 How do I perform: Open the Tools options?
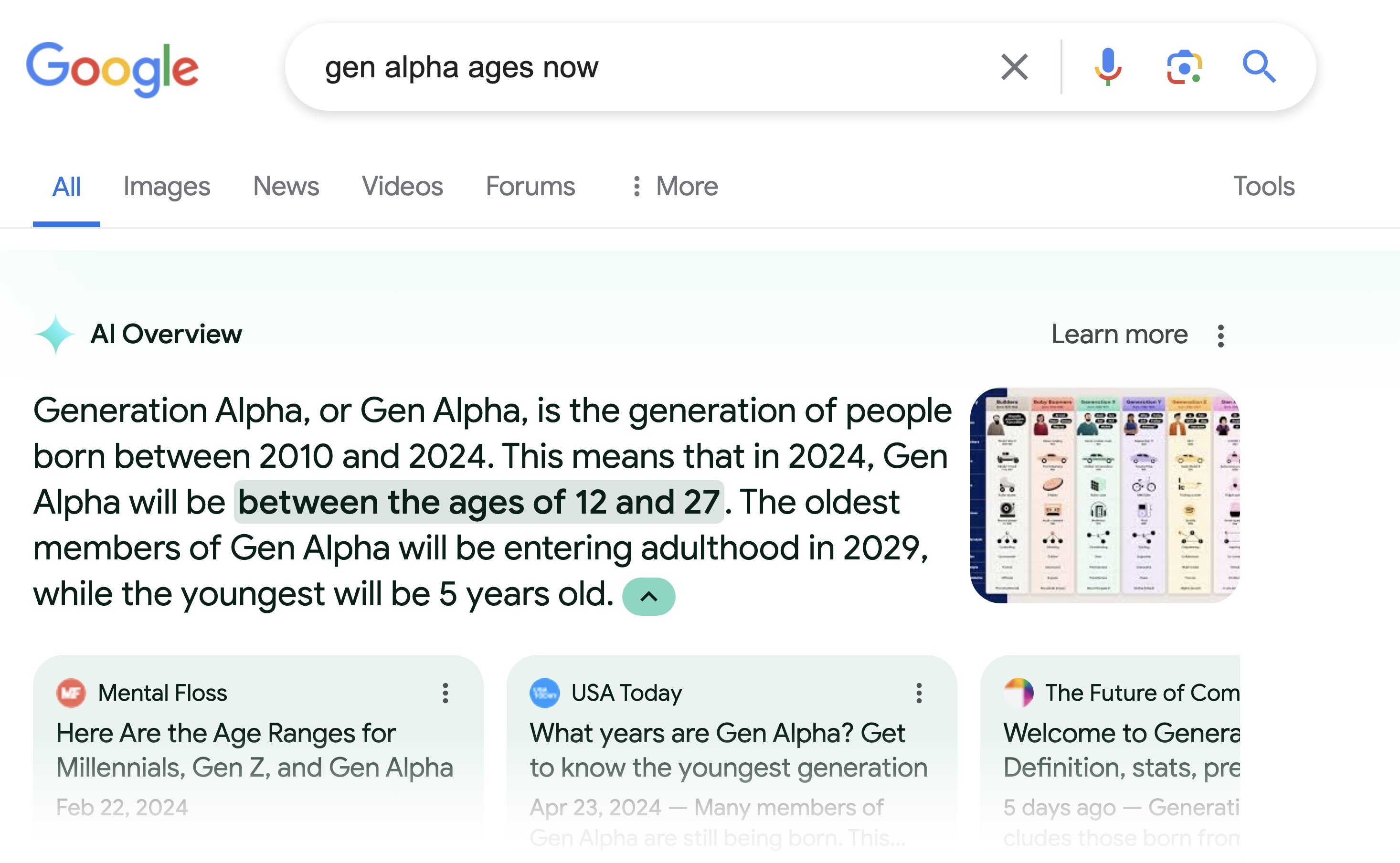[x=1263, y=186]
